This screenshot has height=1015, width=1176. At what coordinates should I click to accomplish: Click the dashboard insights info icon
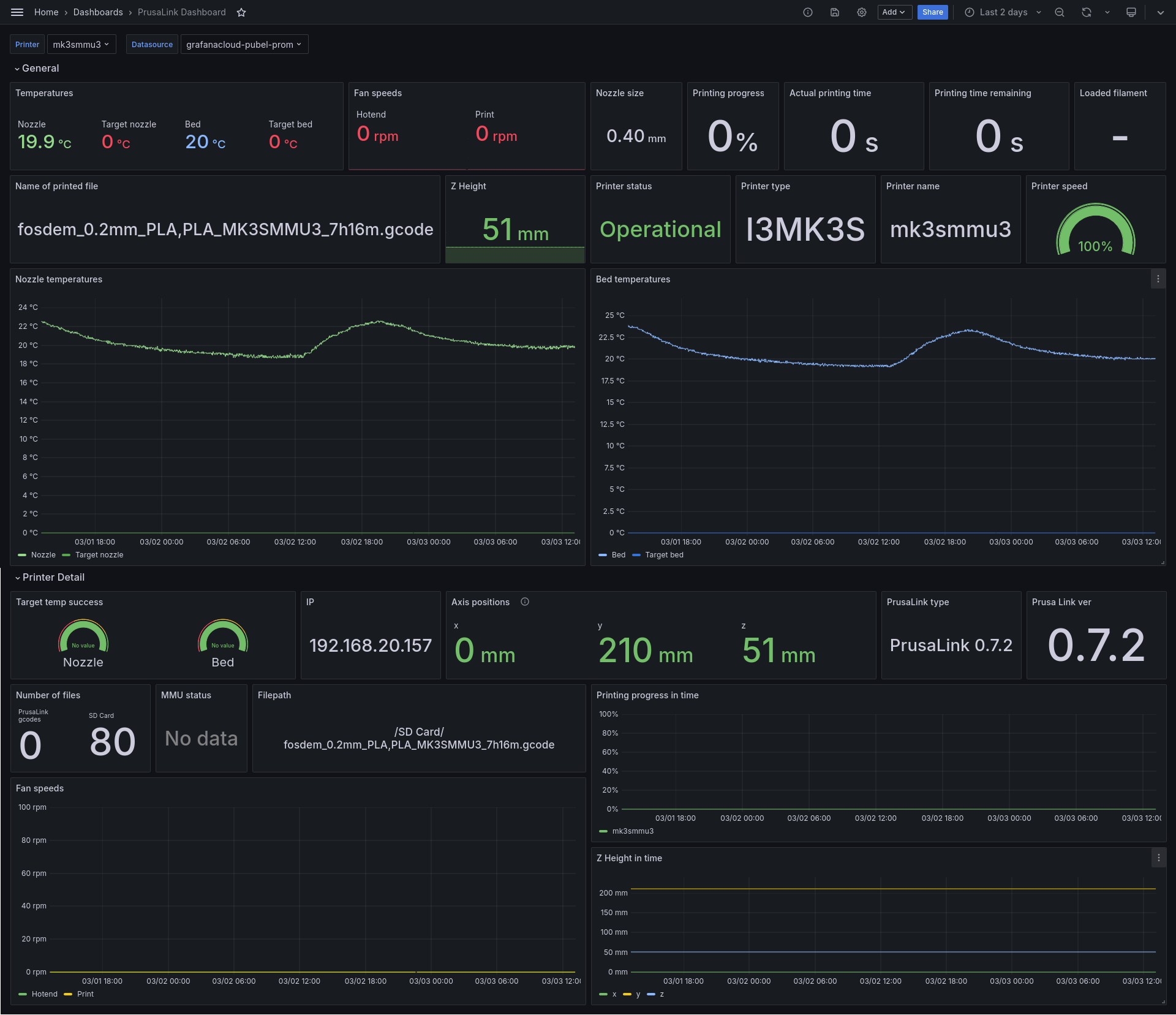(807, 12)
